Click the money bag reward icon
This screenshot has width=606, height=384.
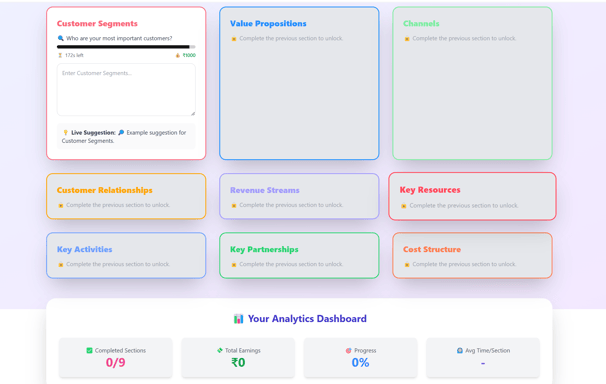click(x=178, y=55)
